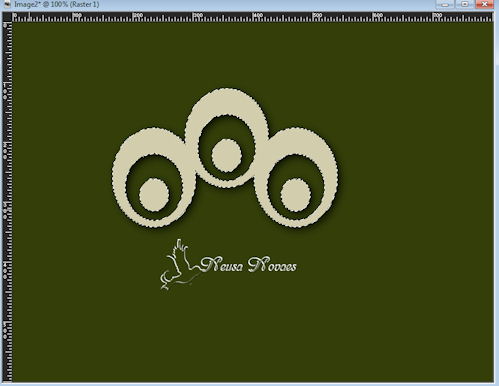The width and height of the screenshot is (499, 386).
Task: Maximize the Image2 window
Action: pos(465,4)
